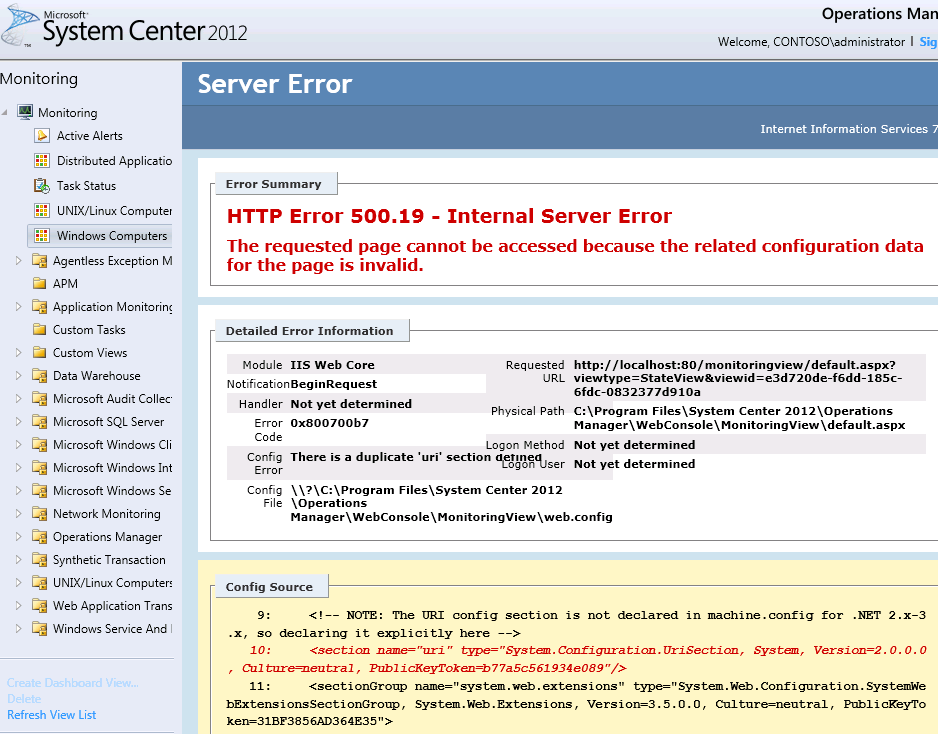Click the Refresh View List link
The width and height of the screenshot is (938, 734).
pos(51,715)
